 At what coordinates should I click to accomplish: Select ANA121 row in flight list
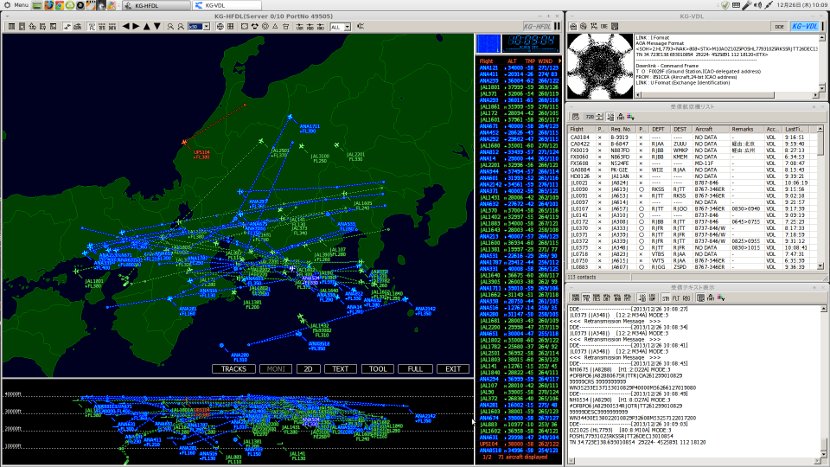(519, 68)
